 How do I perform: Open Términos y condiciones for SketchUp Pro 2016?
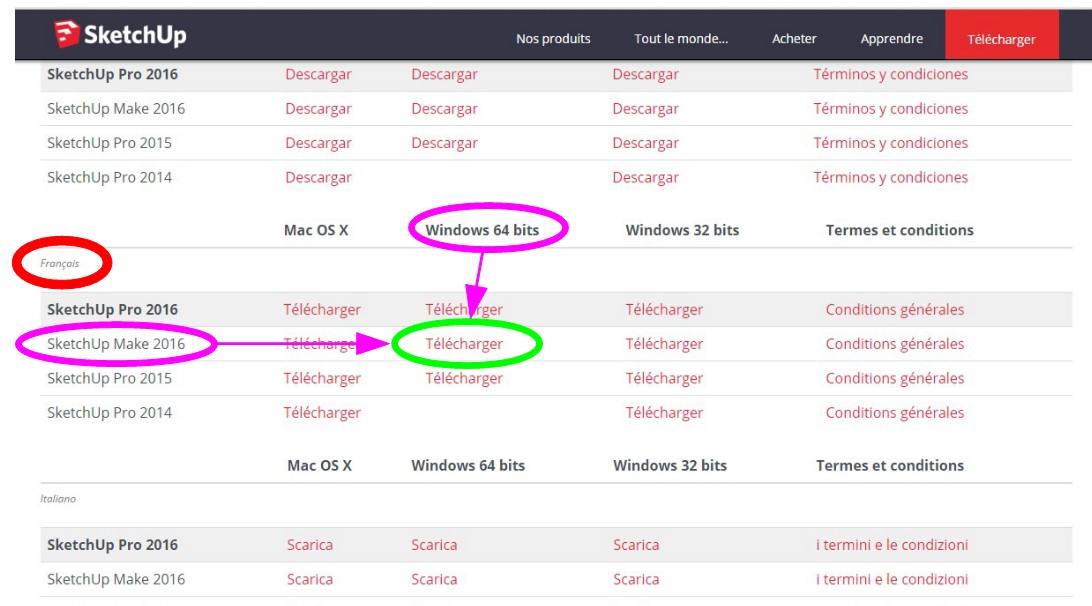point(891,75)
